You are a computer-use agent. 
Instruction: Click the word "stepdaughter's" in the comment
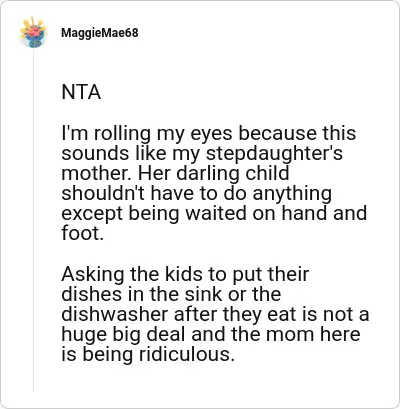274,154
